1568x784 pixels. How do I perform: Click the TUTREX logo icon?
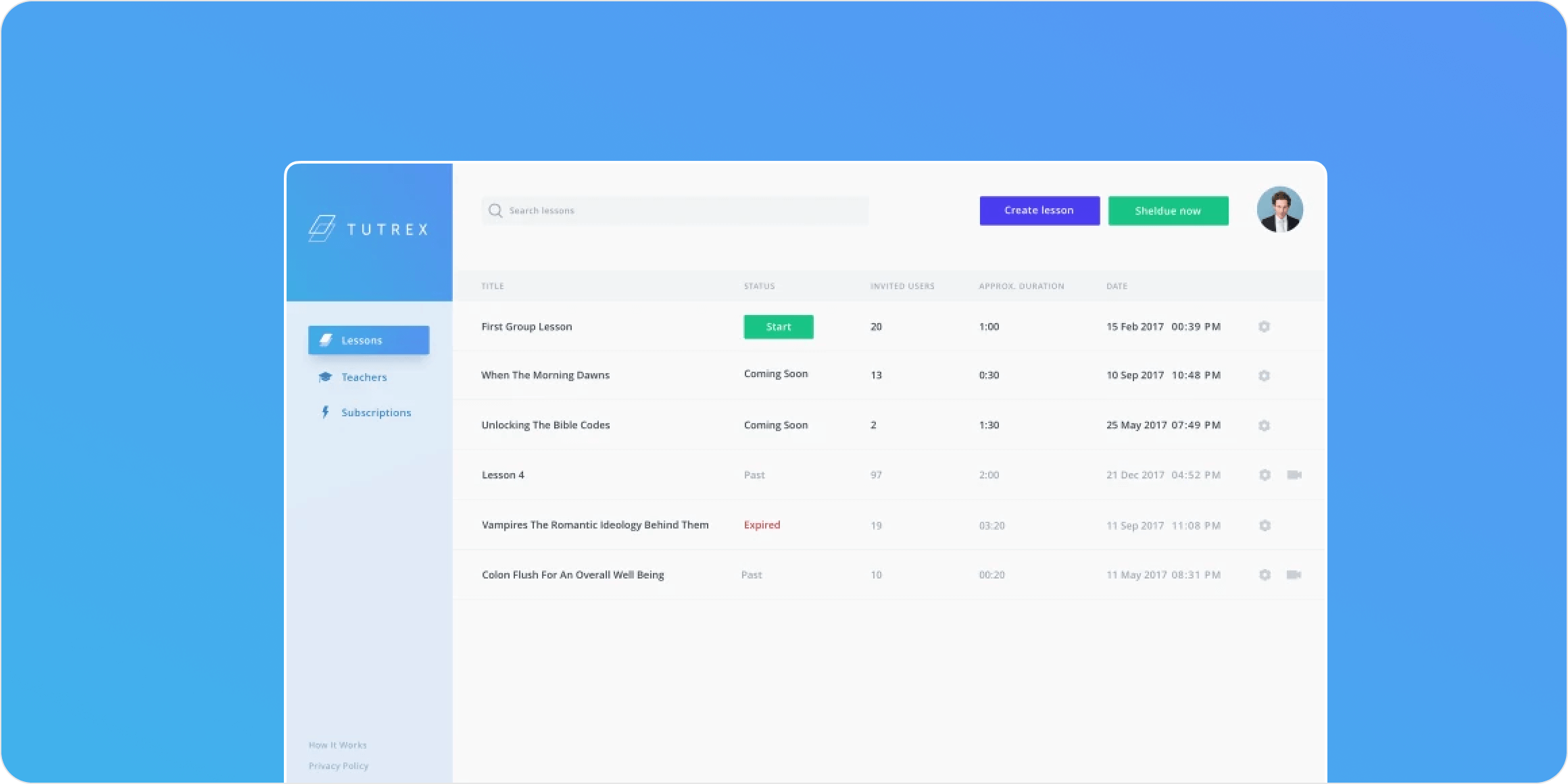[323, 229]
